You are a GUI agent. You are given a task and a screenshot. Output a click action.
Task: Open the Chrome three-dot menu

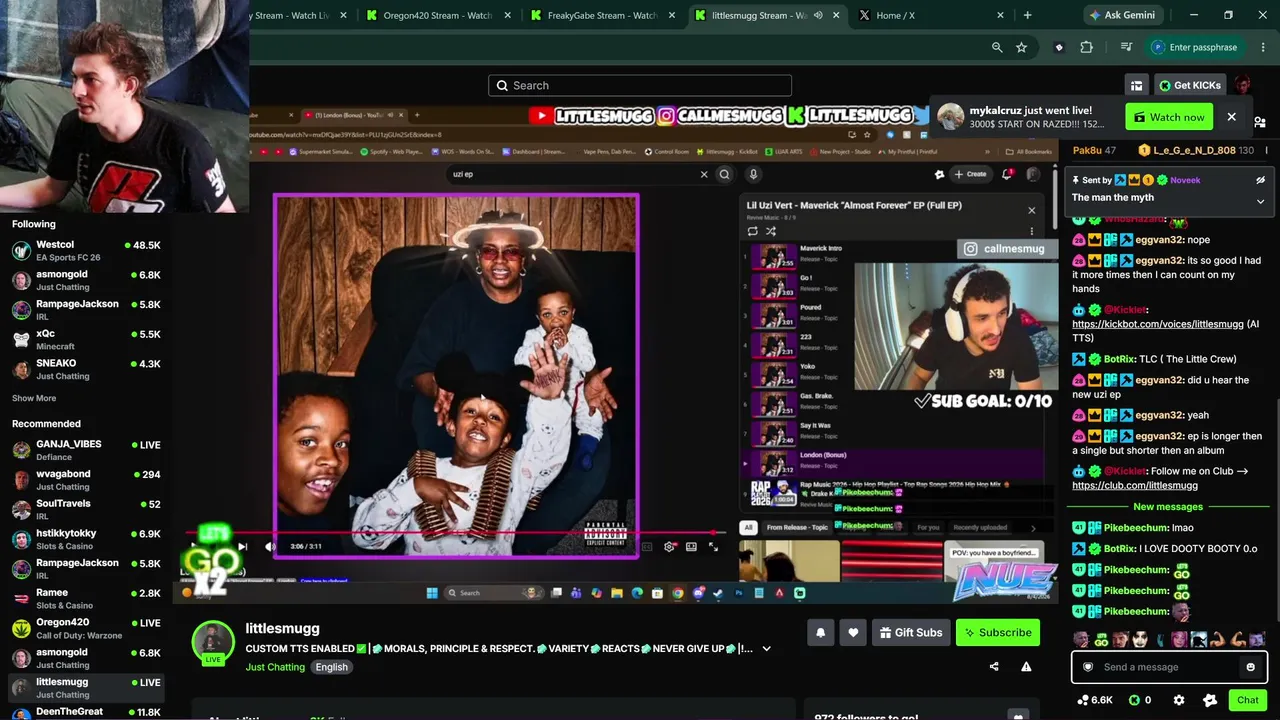point(1261,47)
